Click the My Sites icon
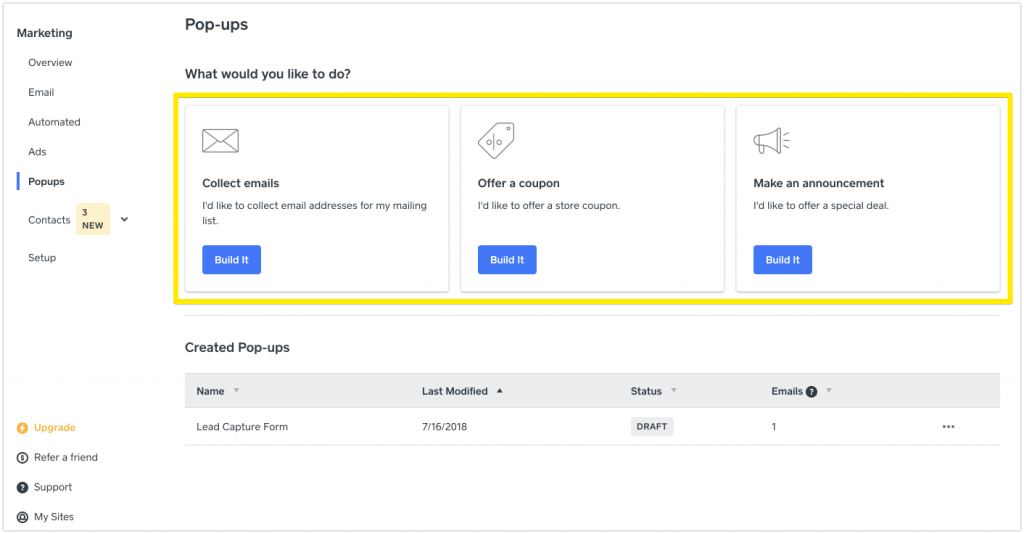Viewport: 1024px width, 534px height. coord(23,517)
